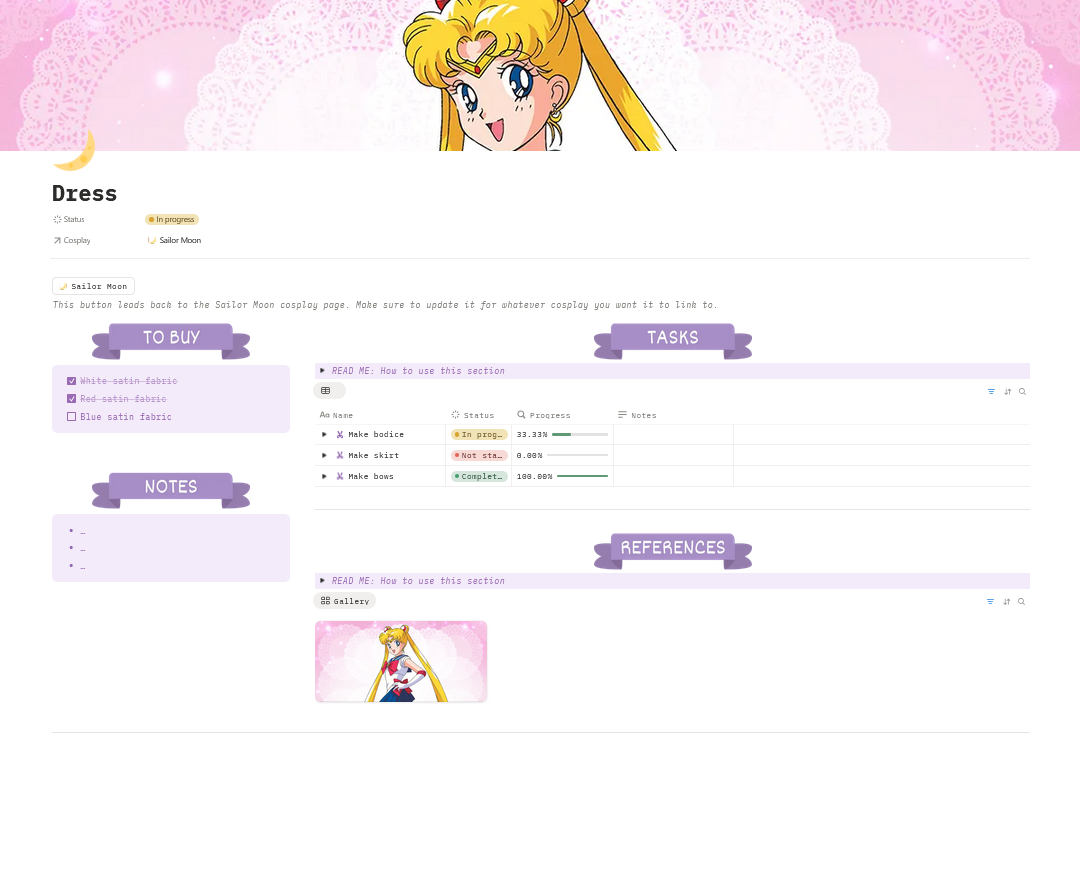
Task: Click the Make bows Notes cell
Action: click(x=673, y=476)
